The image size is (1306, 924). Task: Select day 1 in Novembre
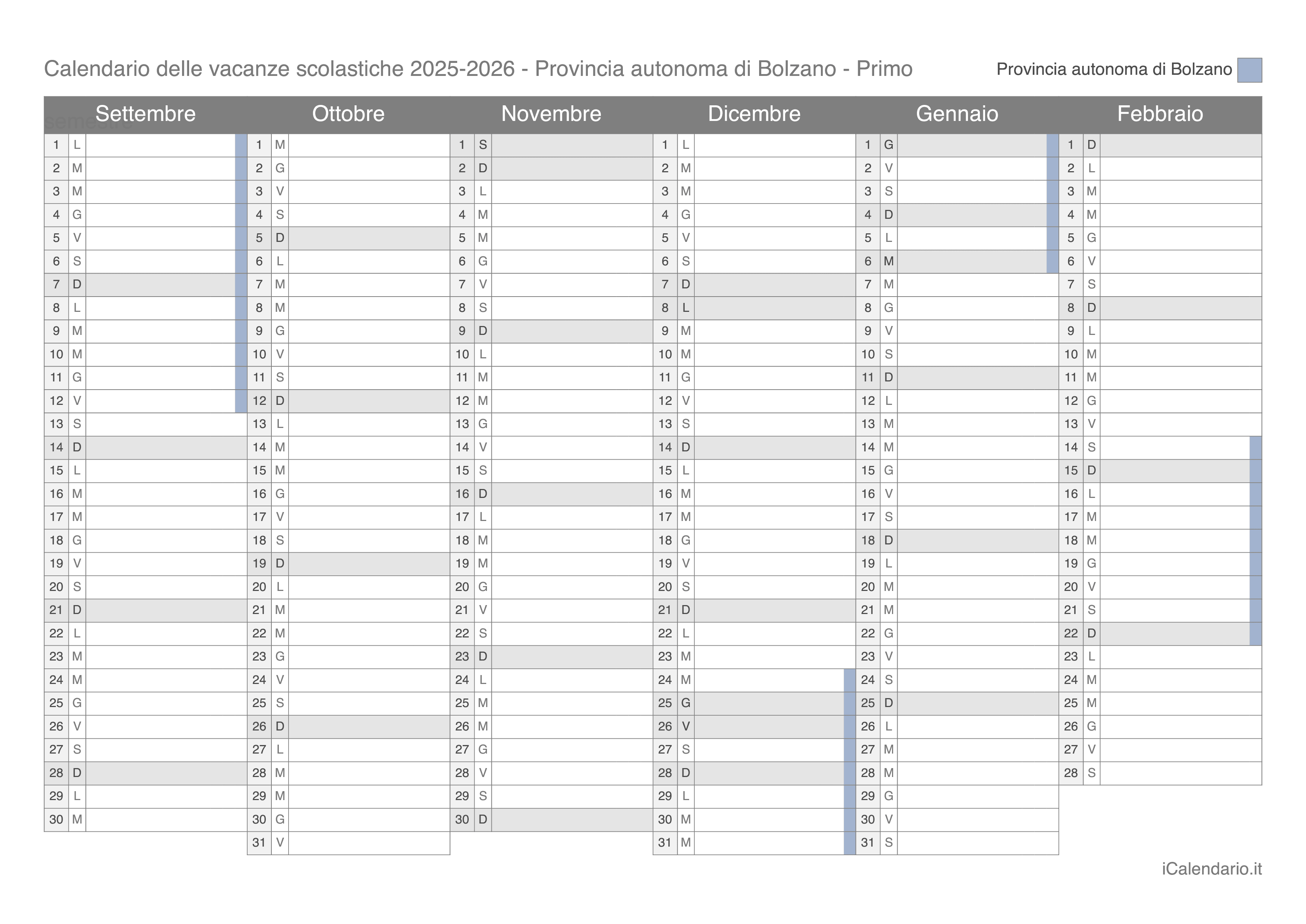[463, 145]
